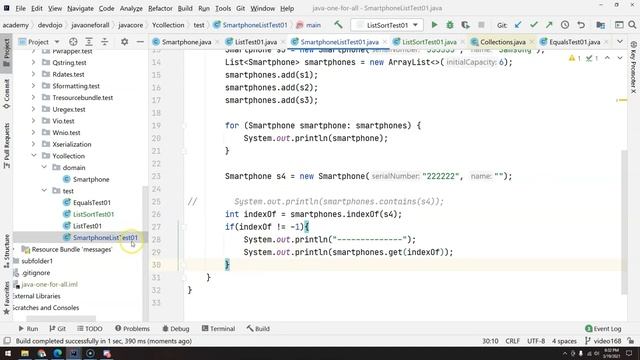Viewport: 640px width, 360px height.
Task: Click video168 git branch in status bar
Action: tap(603, 341)
